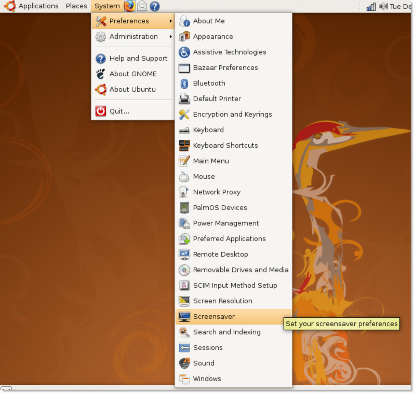Click the Removable Drives and Media disc icon
Viewport: 415px width, 394px height.
(x=184, y=270)
